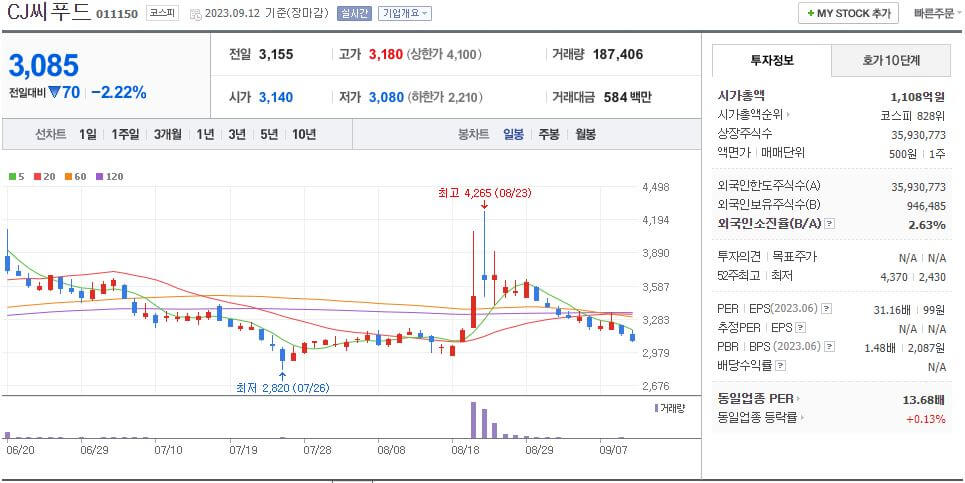Click the 거래량 value 187,406
Screen dimensions: 965x483
(618, 54)
